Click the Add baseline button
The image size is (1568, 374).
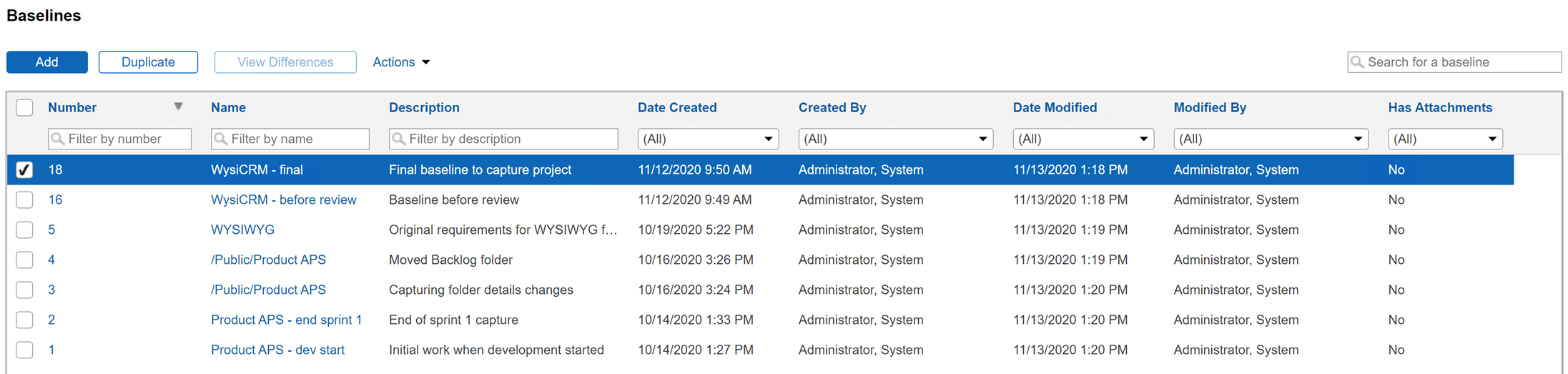[x=47, y=62]
